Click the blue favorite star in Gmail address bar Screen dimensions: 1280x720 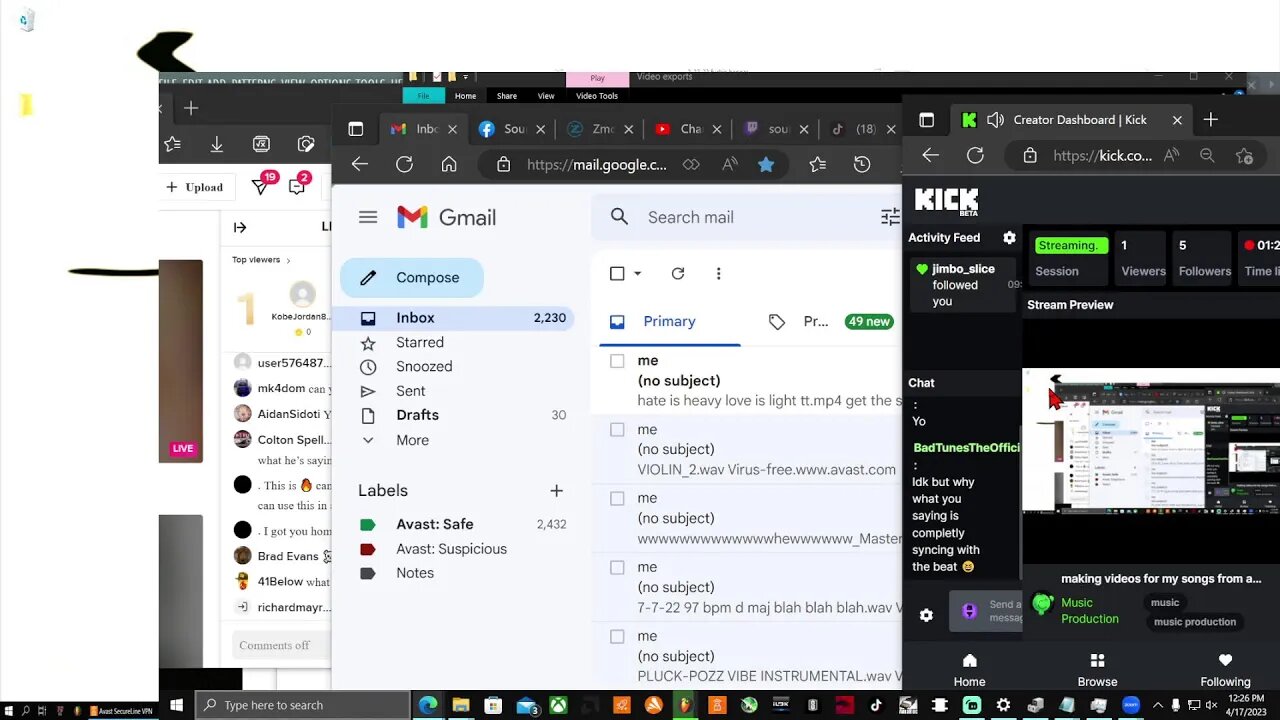click(x=766, y=165)
